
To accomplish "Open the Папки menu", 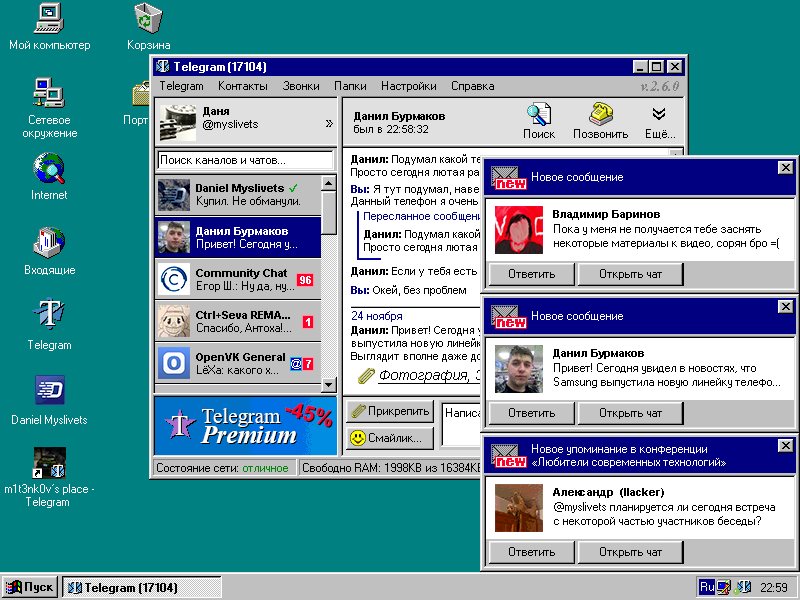I will (x=350, y=86).
